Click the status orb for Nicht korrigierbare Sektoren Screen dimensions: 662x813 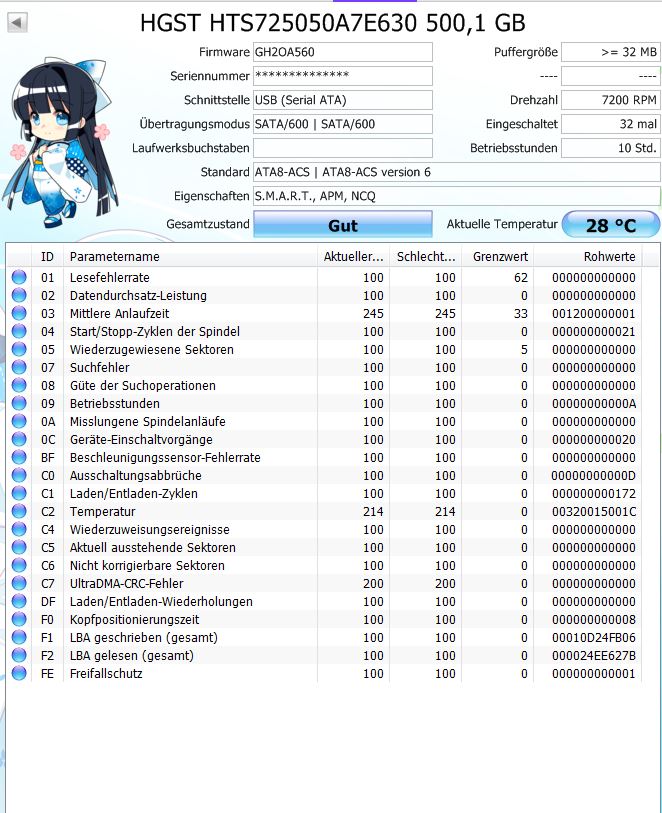pyautogui.click(x=19, y=565)
